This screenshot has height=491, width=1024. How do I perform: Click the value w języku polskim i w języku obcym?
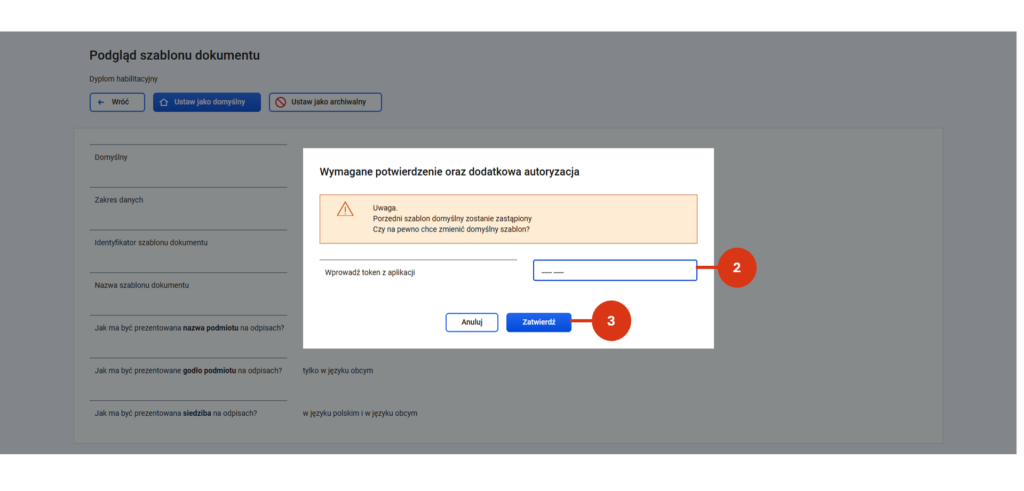(360, 413)
